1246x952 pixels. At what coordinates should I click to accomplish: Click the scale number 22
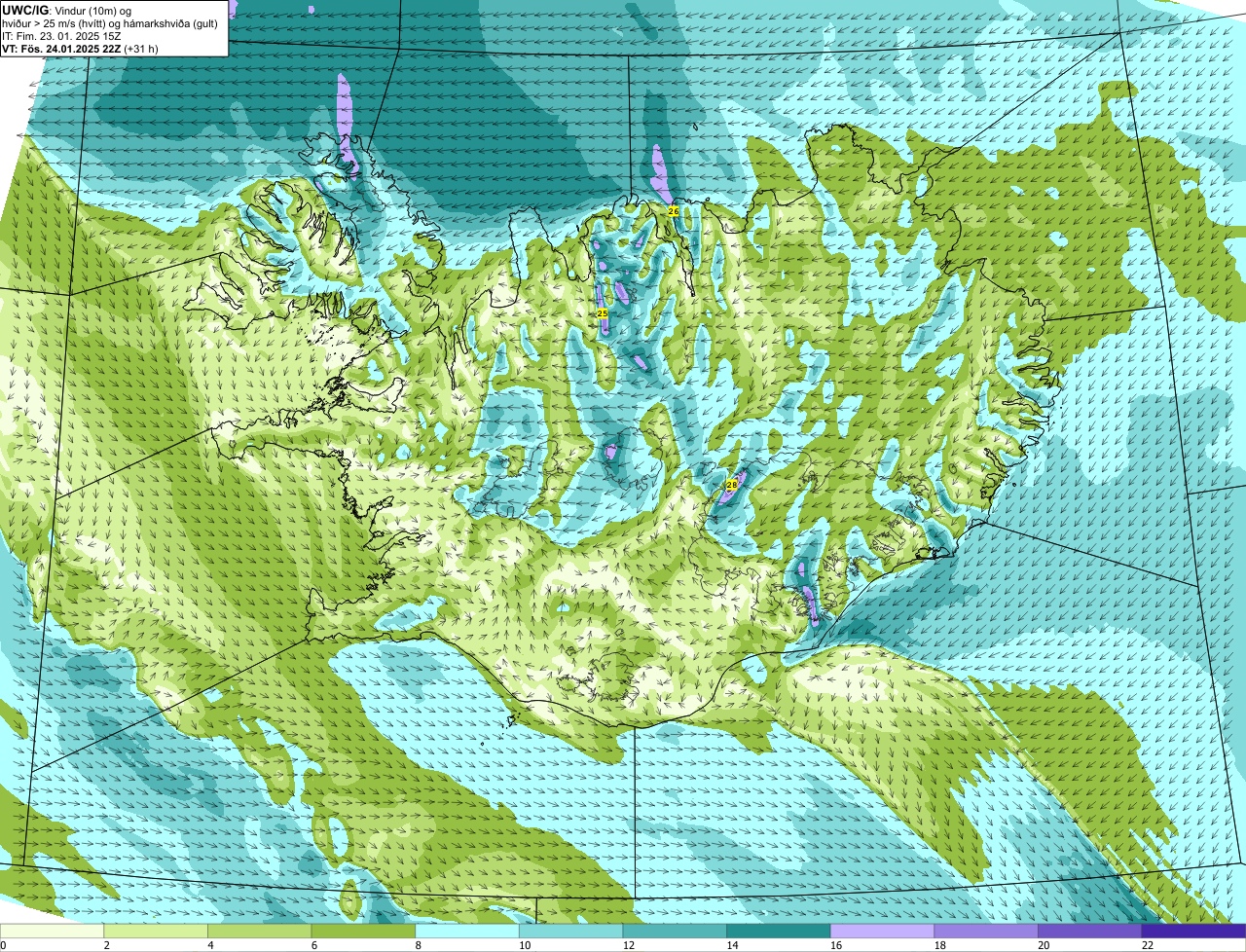[x=1148, y=945]
